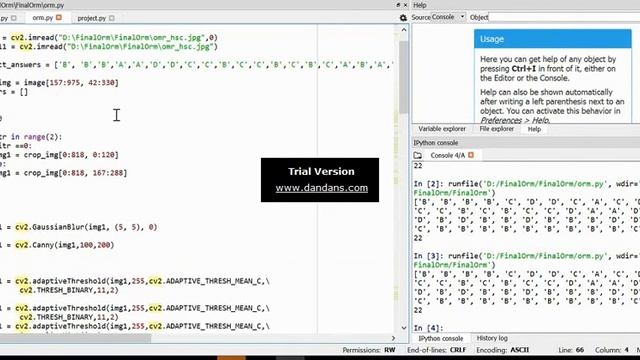Click the orm.py file path title
The height and width of the screenshot is (360, 640).
click(32, 5)
